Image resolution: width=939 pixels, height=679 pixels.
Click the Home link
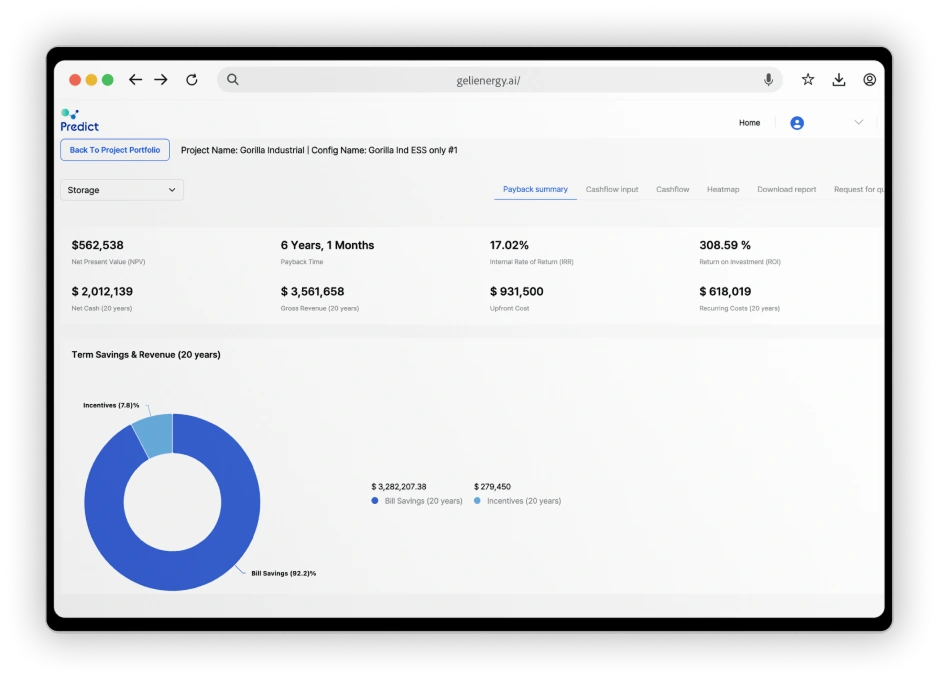(749, 123)
